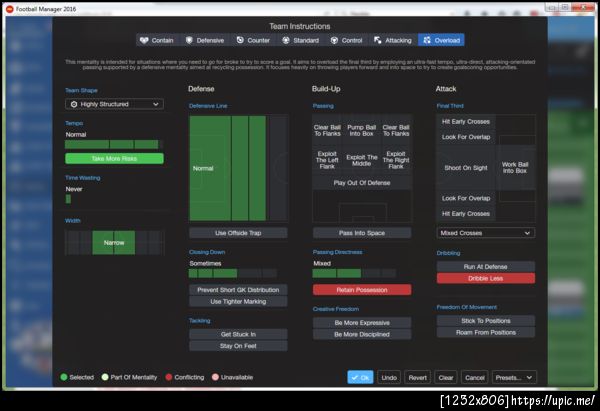
Task: Click the Football Manager 2016 title bar icon
Action: pos(10,9)
